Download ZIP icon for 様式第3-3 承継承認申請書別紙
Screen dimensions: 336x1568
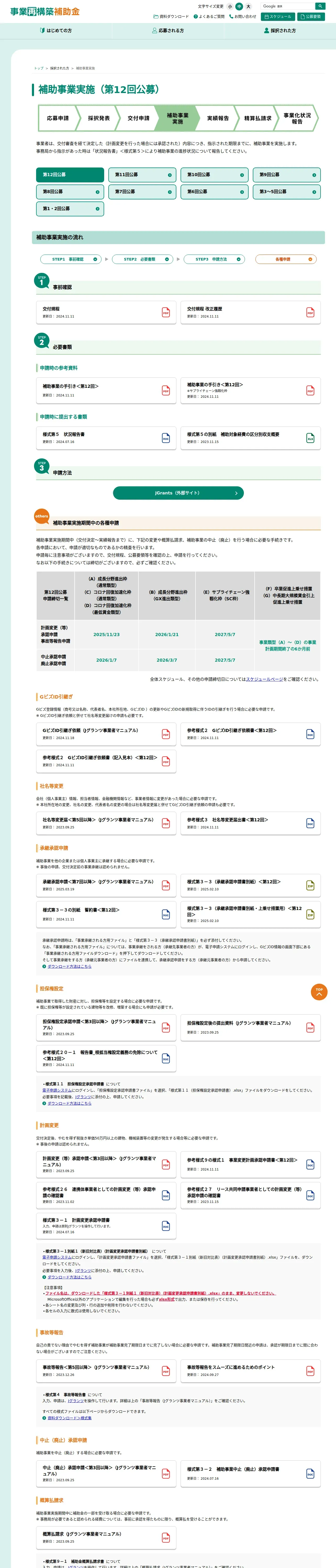[x=310, y=886]
